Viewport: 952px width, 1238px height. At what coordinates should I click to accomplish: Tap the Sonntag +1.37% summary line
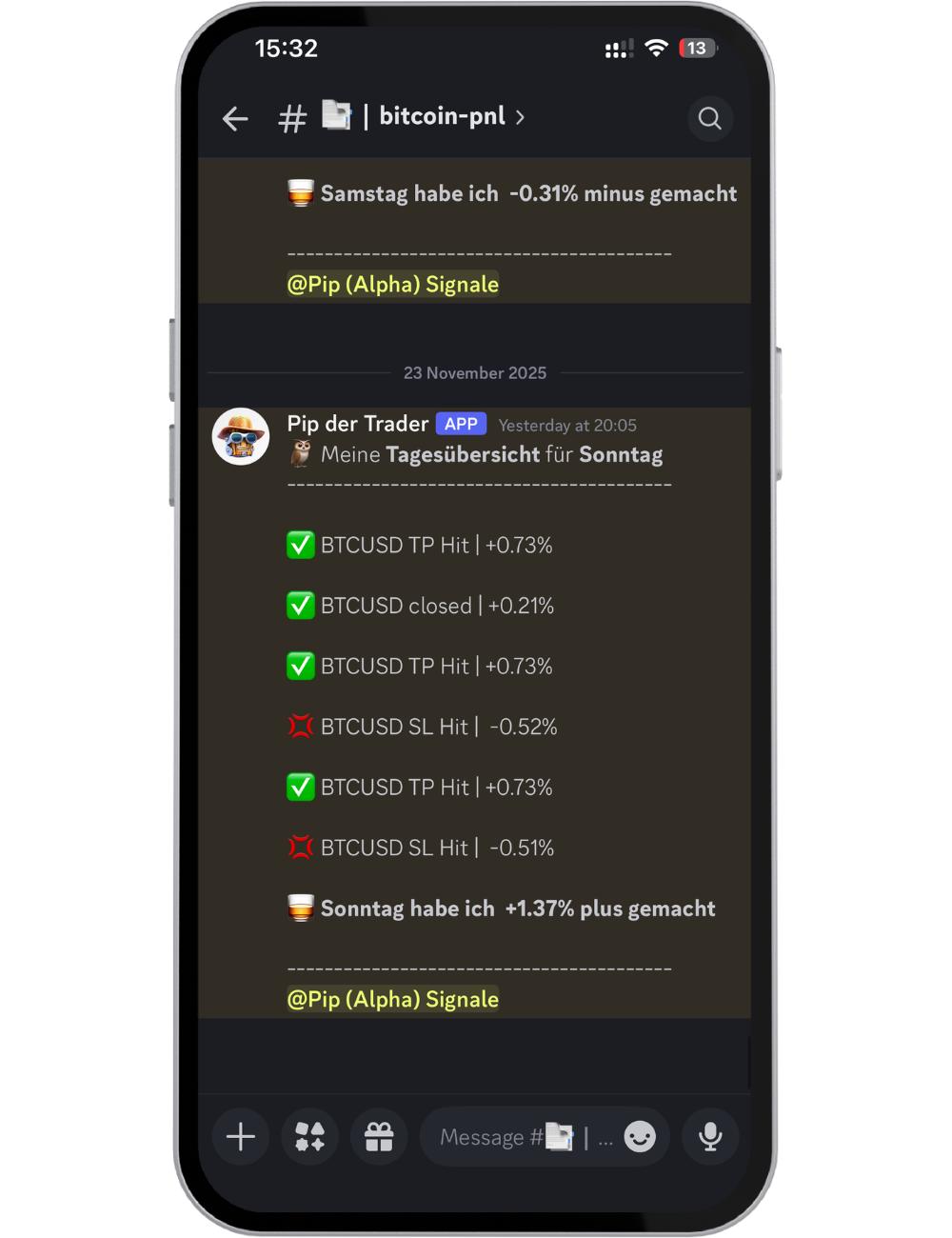tap(502, 909)
